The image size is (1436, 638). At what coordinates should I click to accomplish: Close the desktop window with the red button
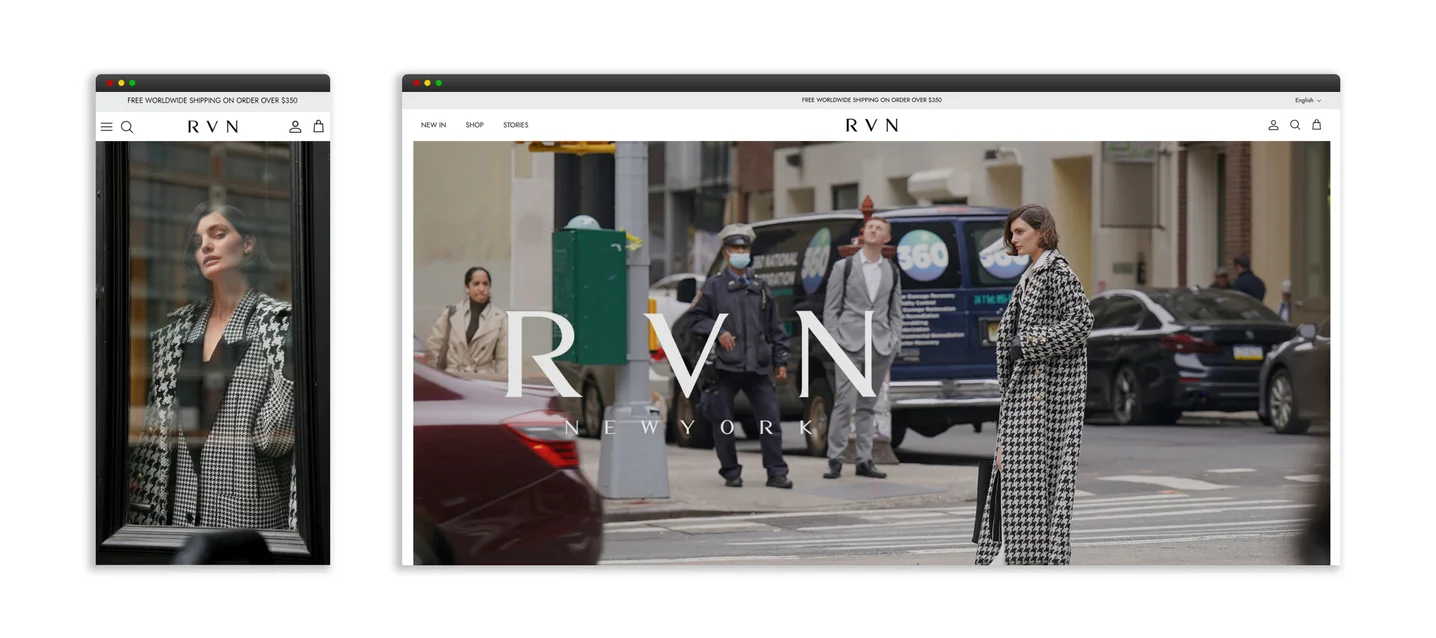[x=416, y=83]
